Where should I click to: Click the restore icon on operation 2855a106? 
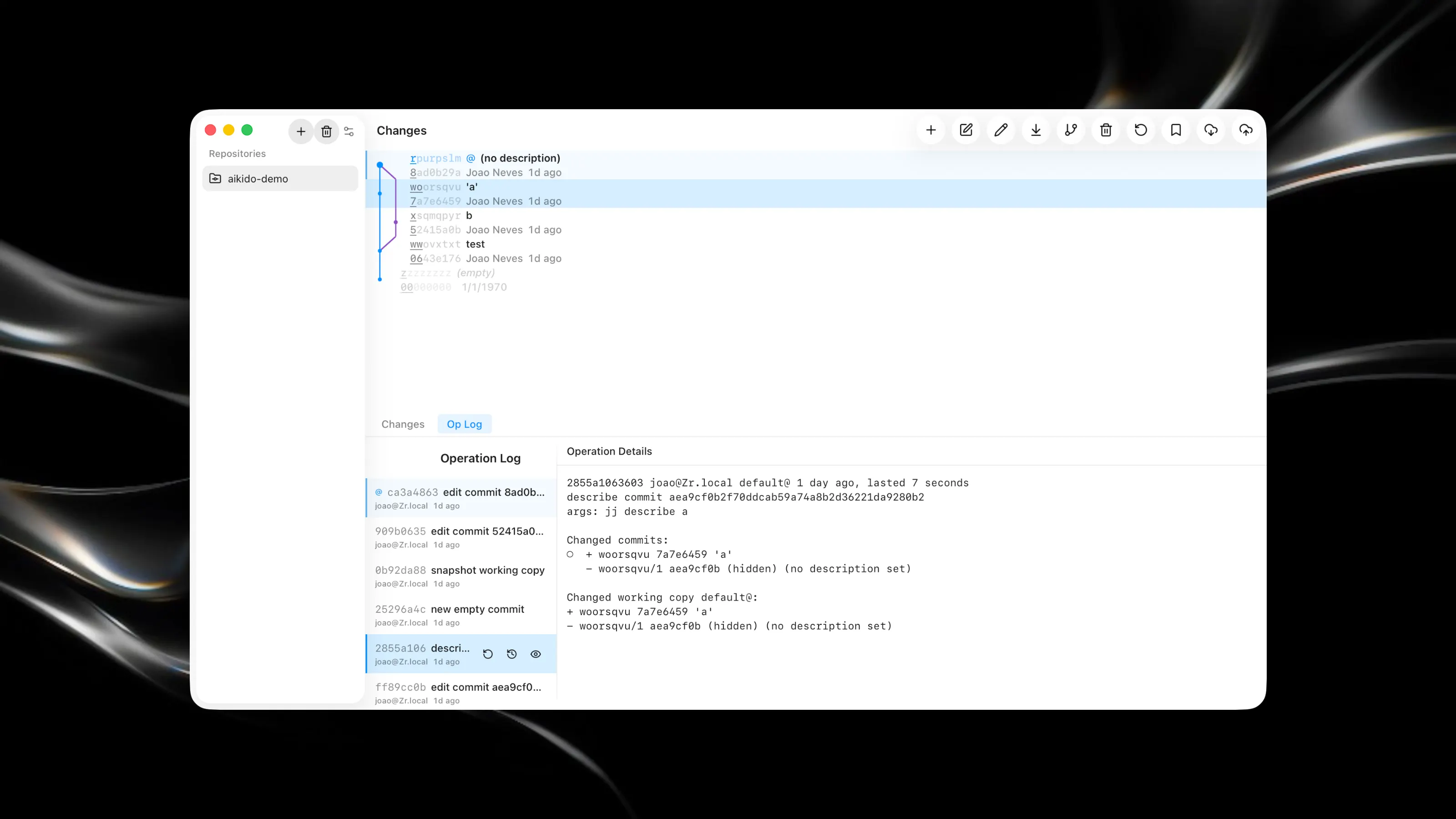click(488, 654)
